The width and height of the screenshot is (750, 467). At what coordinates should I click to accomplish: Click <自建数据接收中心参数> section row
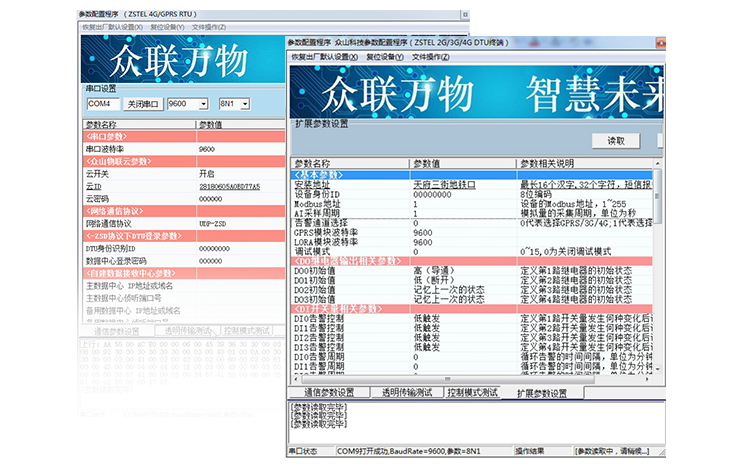point(184,274)
